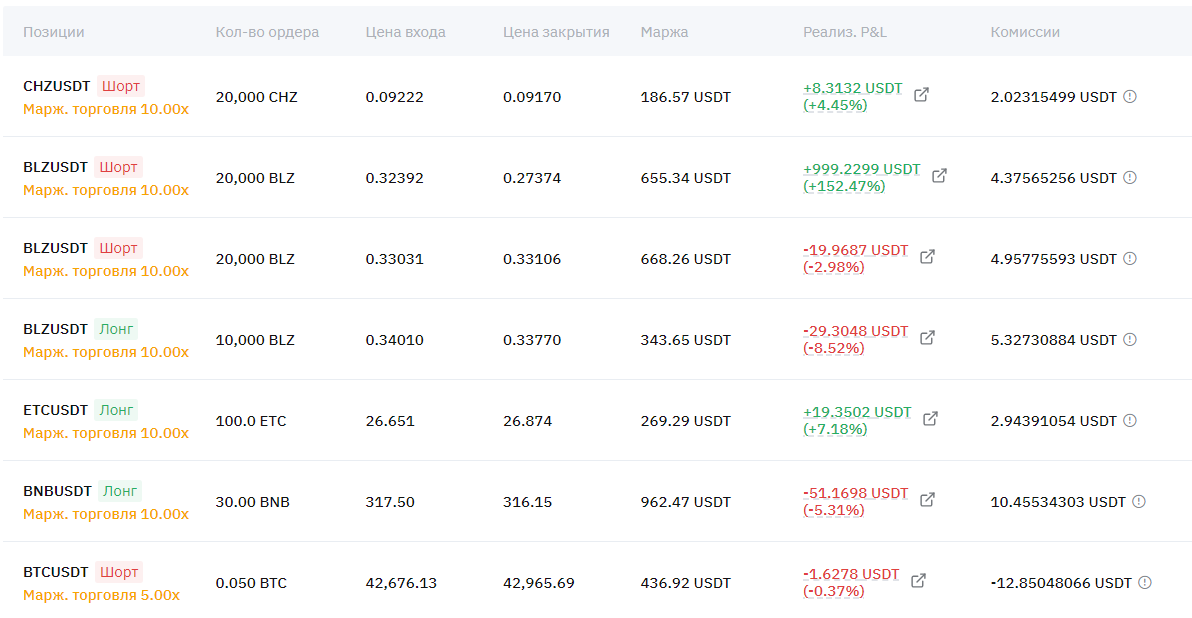This screenshot has width=1192, height=618.
Task: Show info for 2.02315499 USDT commission
Action: click(1130, 97)
